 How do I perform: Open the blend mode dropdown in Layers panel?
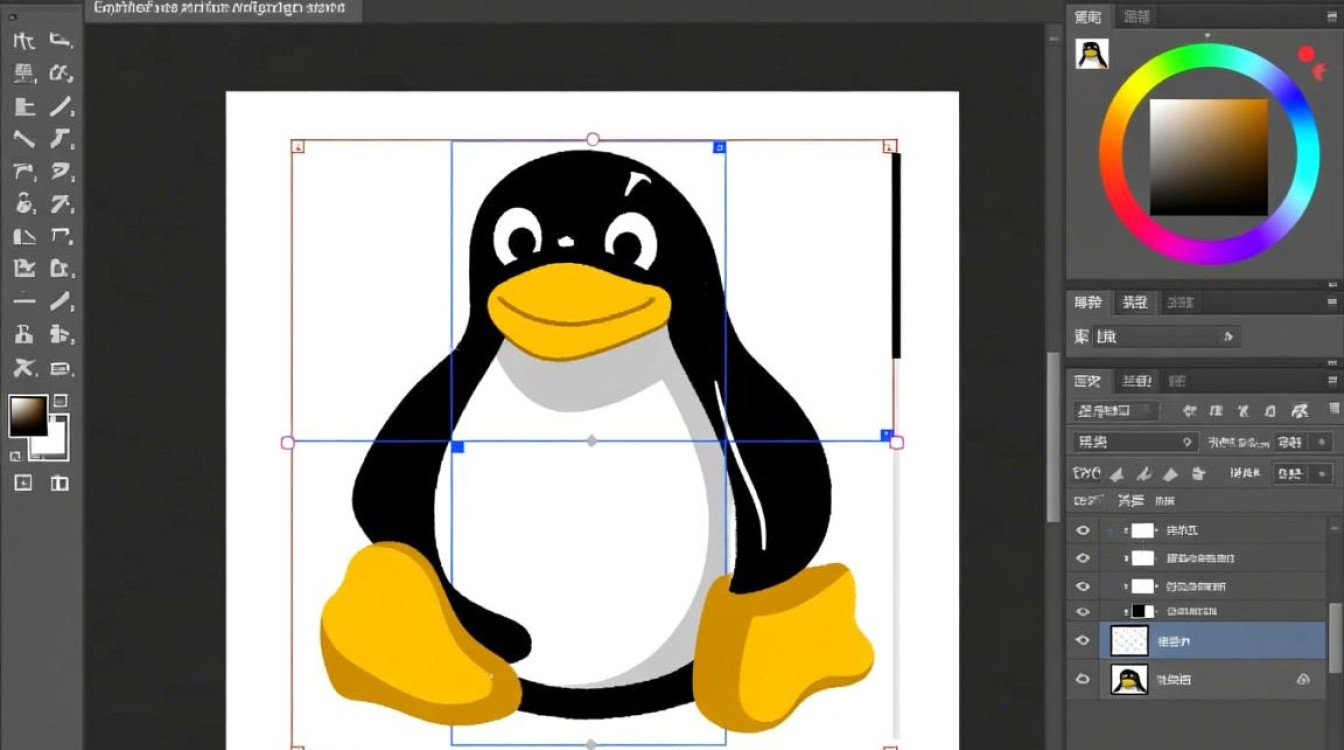(1135, 441)
